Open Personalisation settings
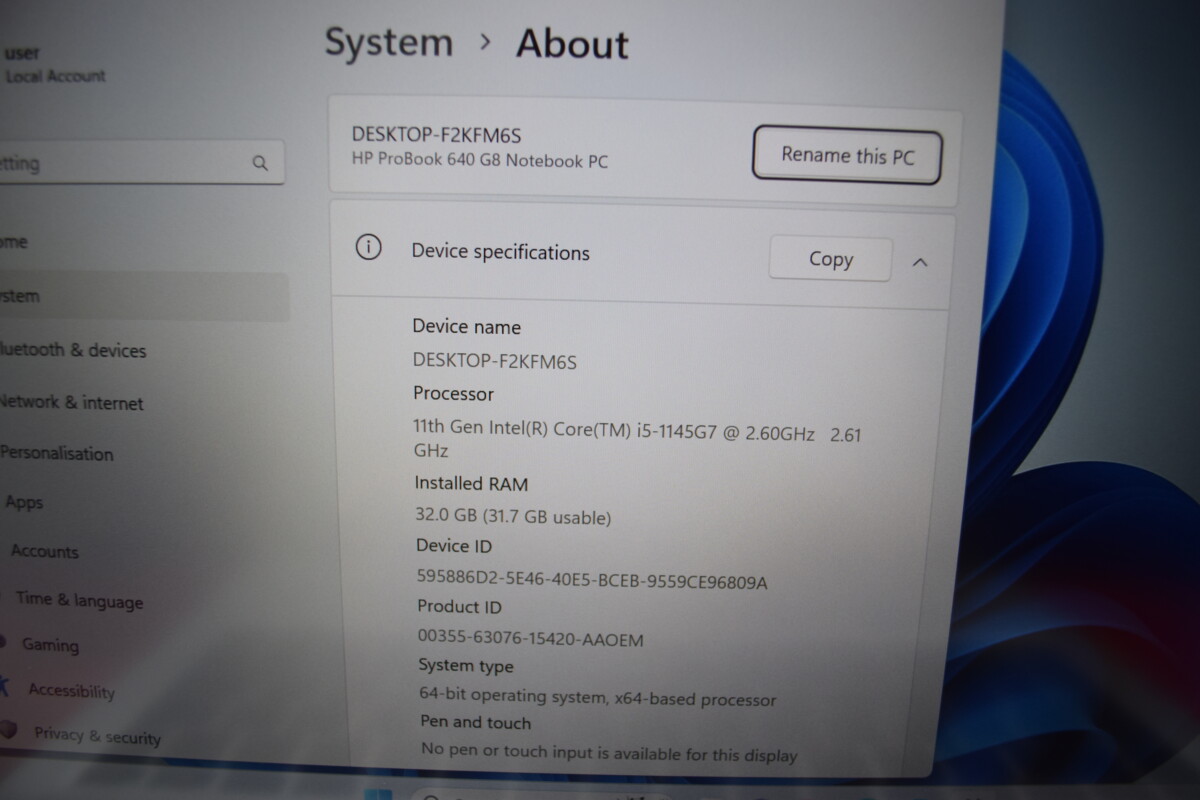The image size is (1200, 800). click(x=57, y=453)
